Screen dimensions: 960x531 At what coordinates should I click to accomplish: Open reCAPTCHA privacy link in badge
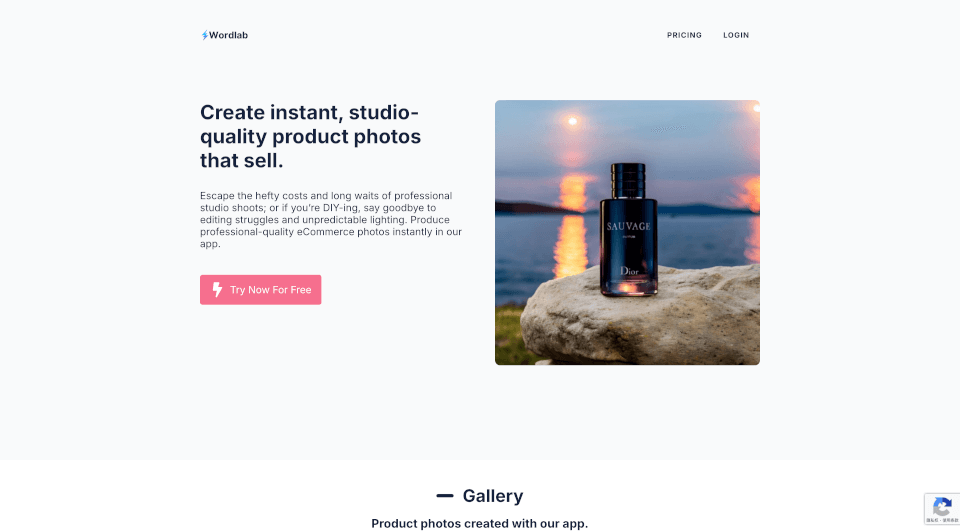[932, 520]
